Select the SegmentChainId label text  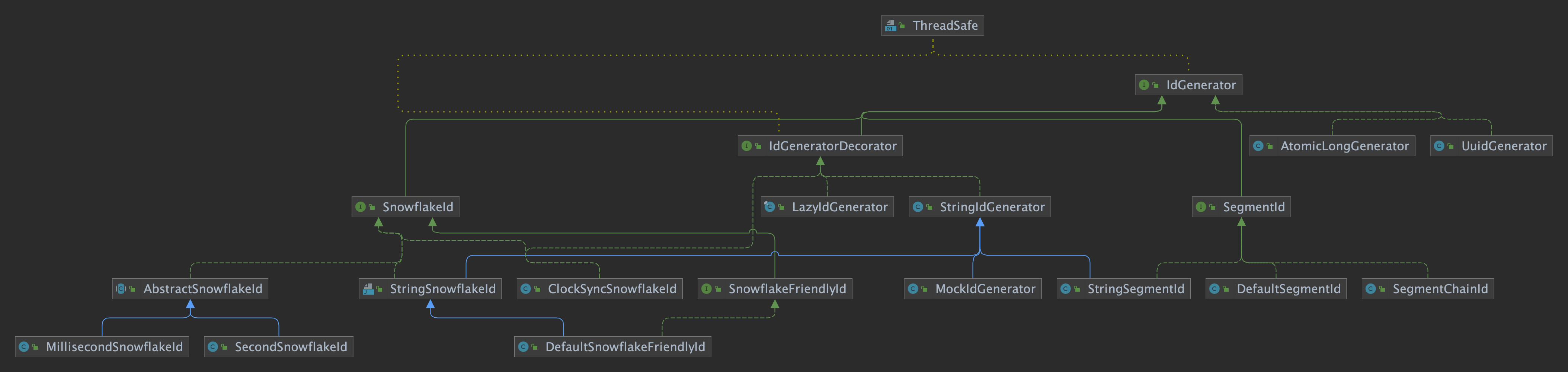click(1440, 289)
